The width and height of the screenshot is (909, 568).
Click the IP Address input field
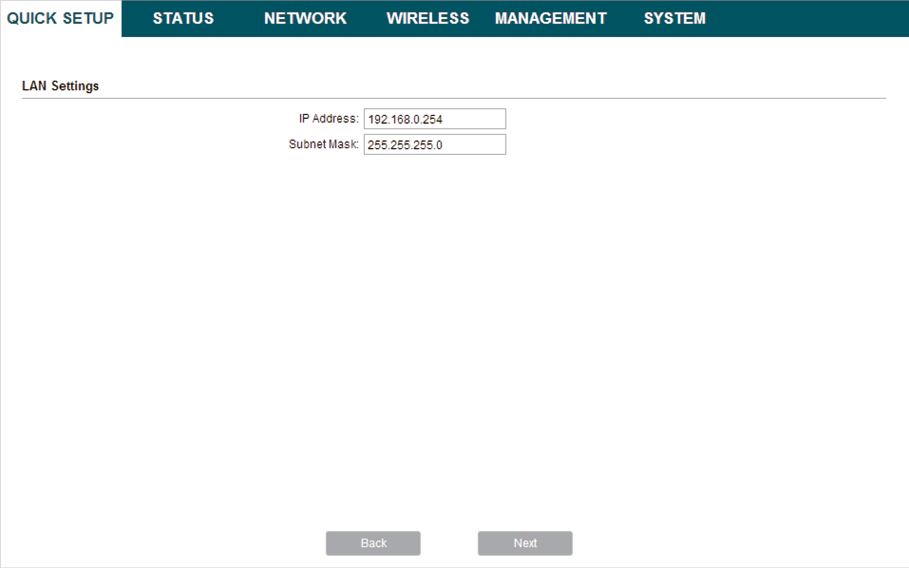coord(434,119)
